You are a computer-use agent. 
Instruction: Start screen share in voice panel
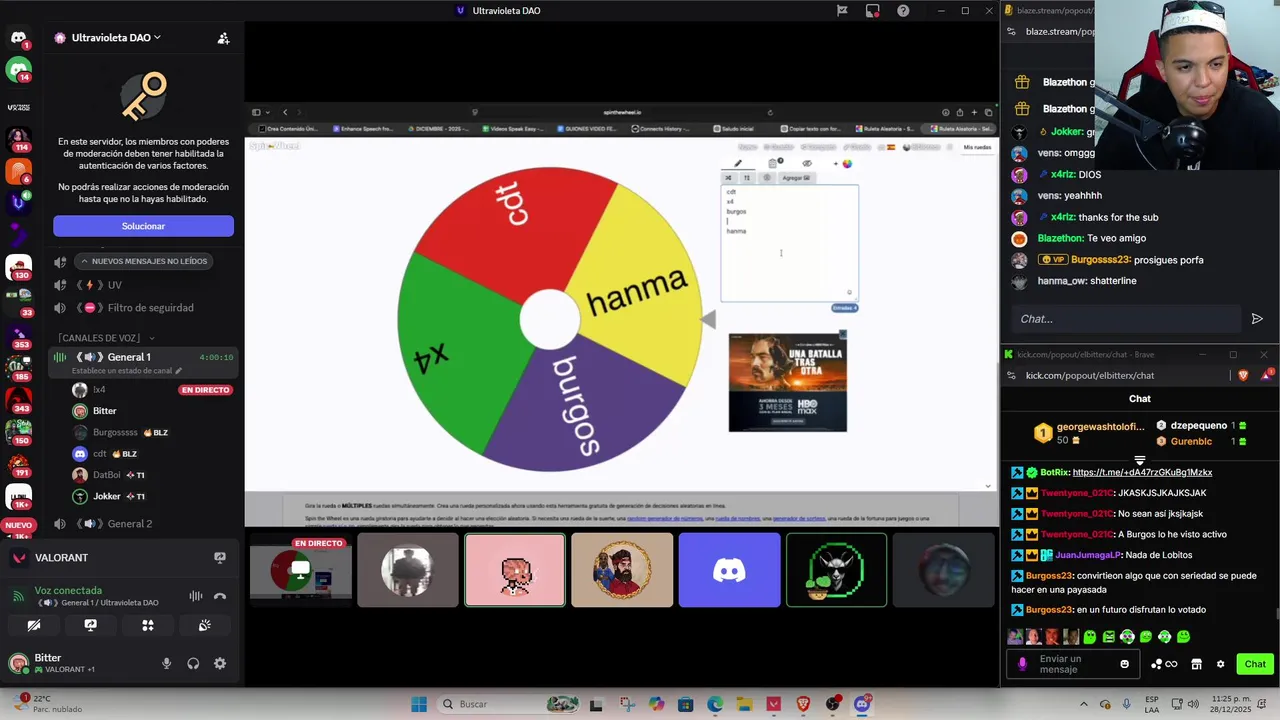click(90, 625)
